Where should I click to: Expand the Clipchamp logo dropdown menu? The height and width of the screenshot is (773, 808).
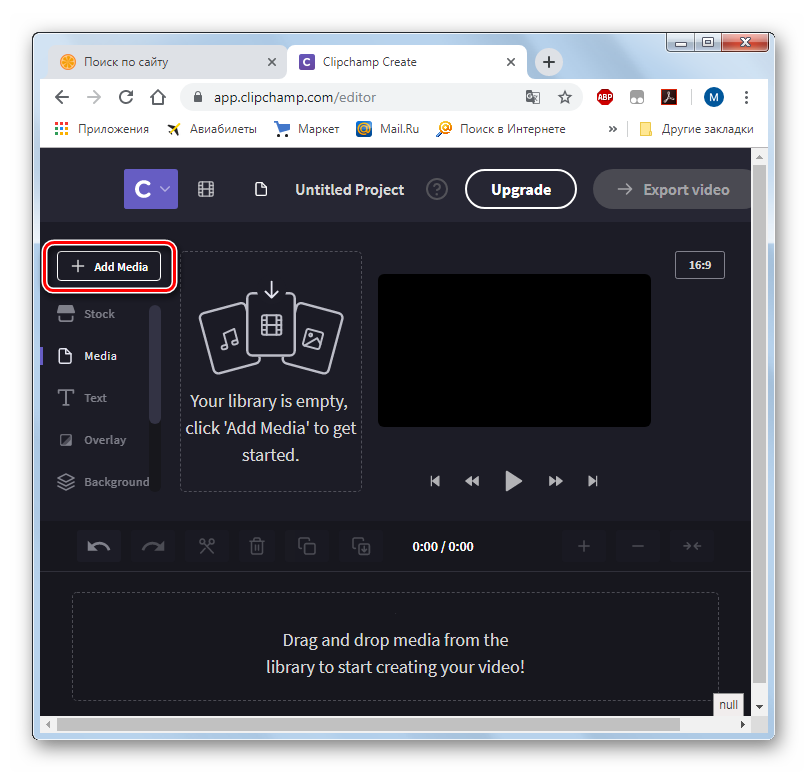(x=151, y=189)
